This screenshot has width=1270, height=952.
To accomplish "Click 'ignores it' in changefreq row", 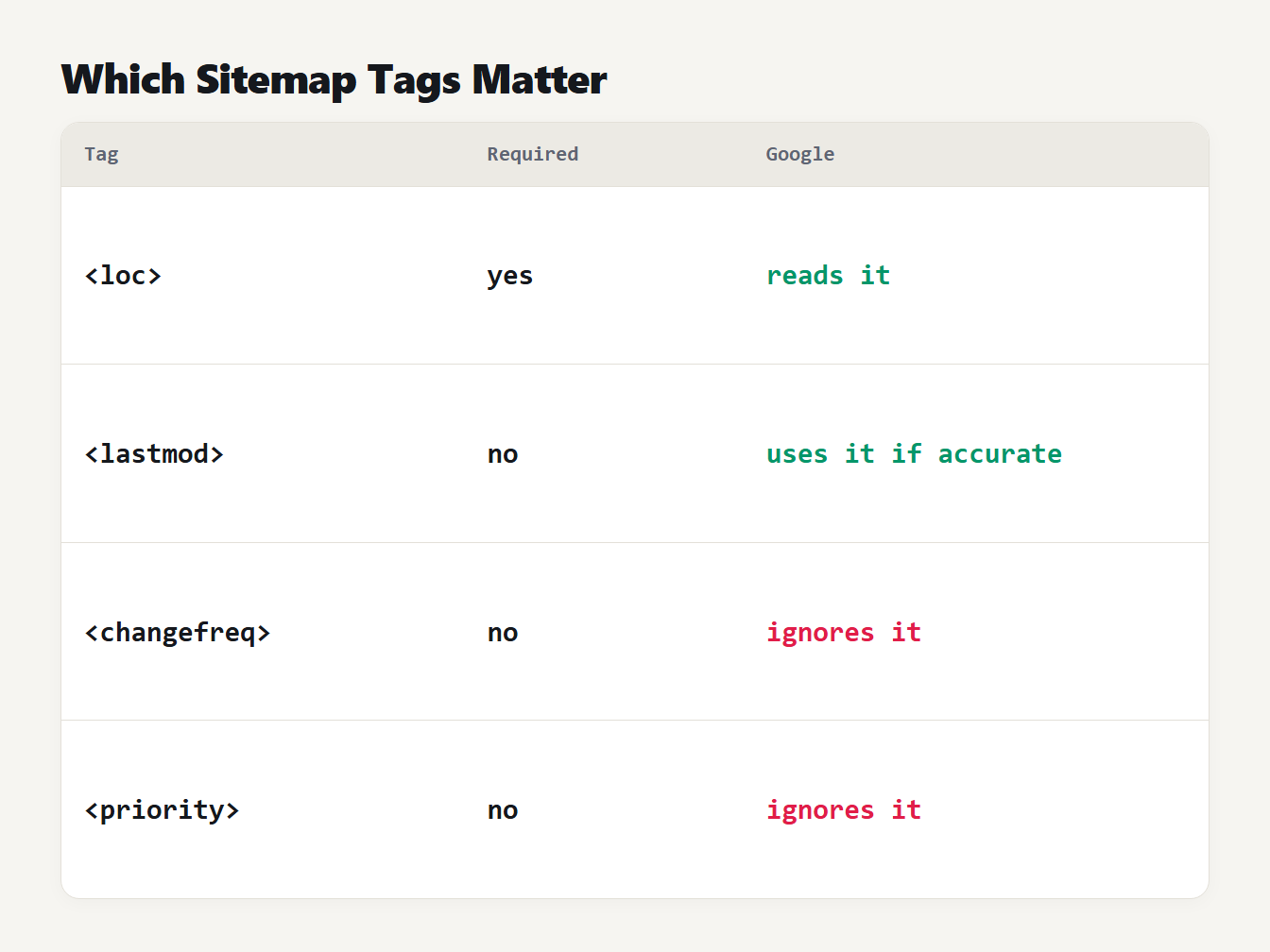I will coord(844,632).
